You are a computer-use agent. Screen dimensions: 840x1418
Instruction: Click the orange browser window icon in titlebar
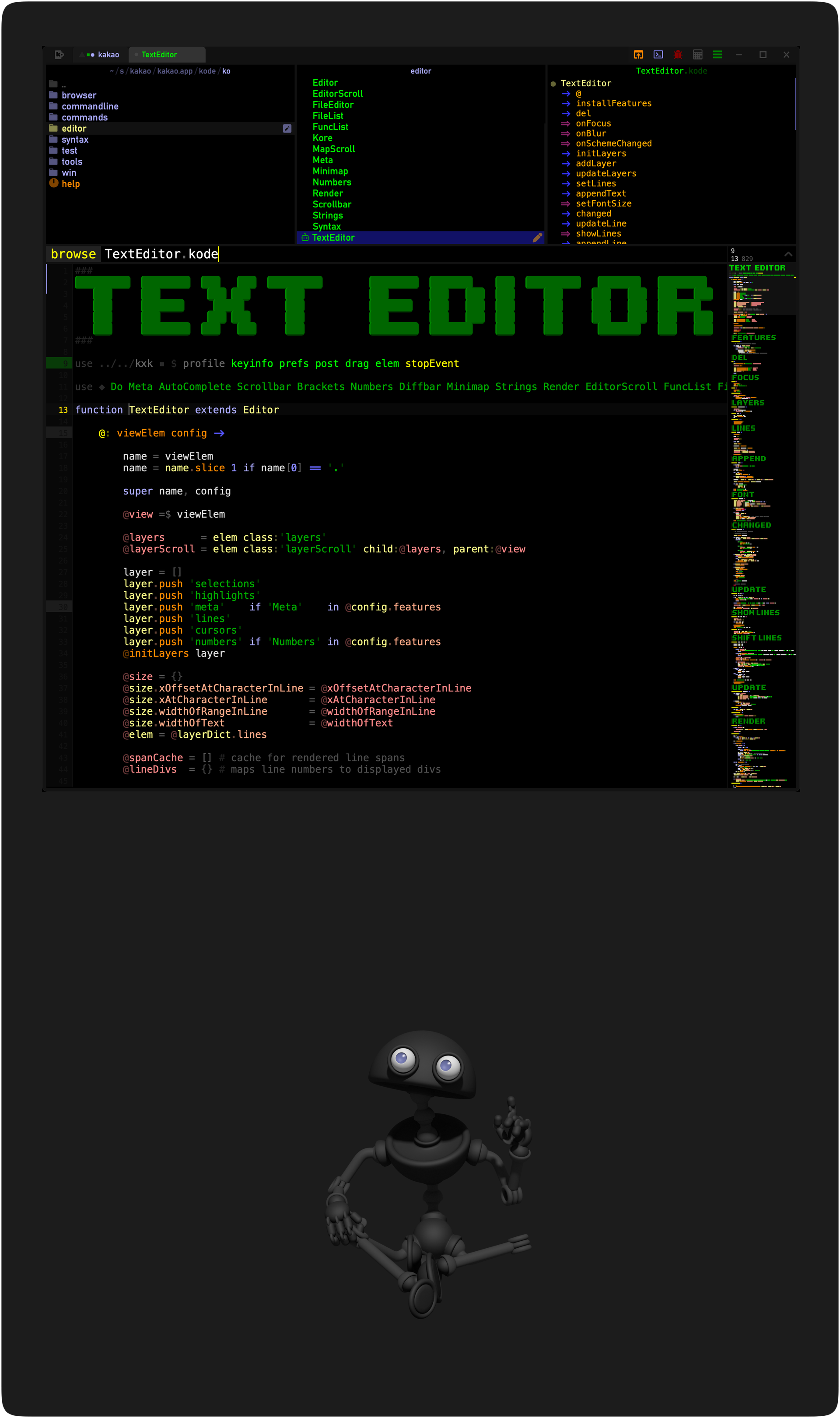click(638, 54)
